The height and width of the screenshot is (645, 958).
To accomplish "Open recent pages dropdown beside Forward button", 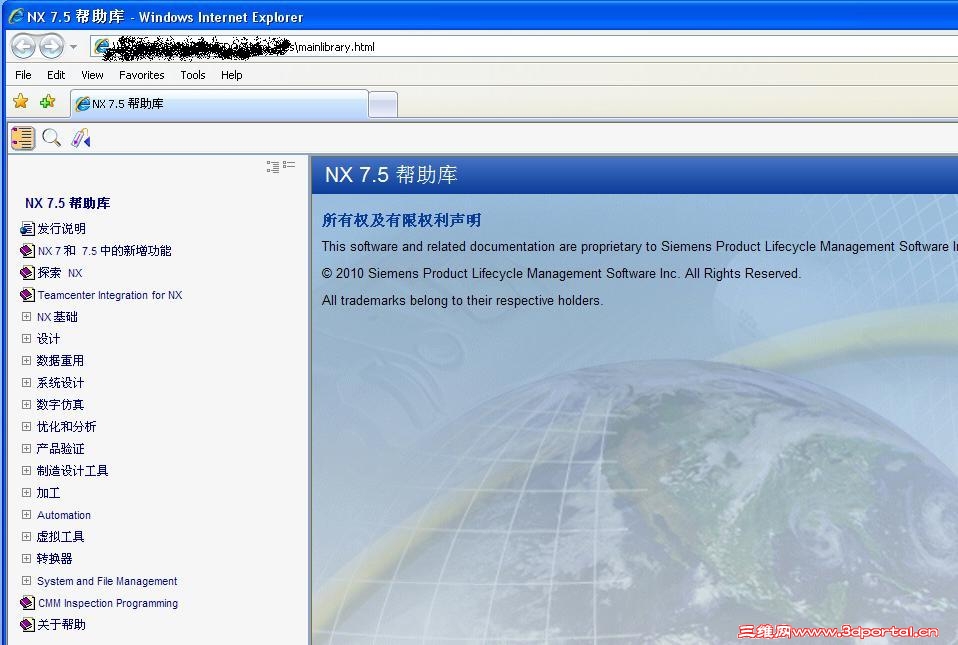I will pyautogui.click(x=73, y=47).
